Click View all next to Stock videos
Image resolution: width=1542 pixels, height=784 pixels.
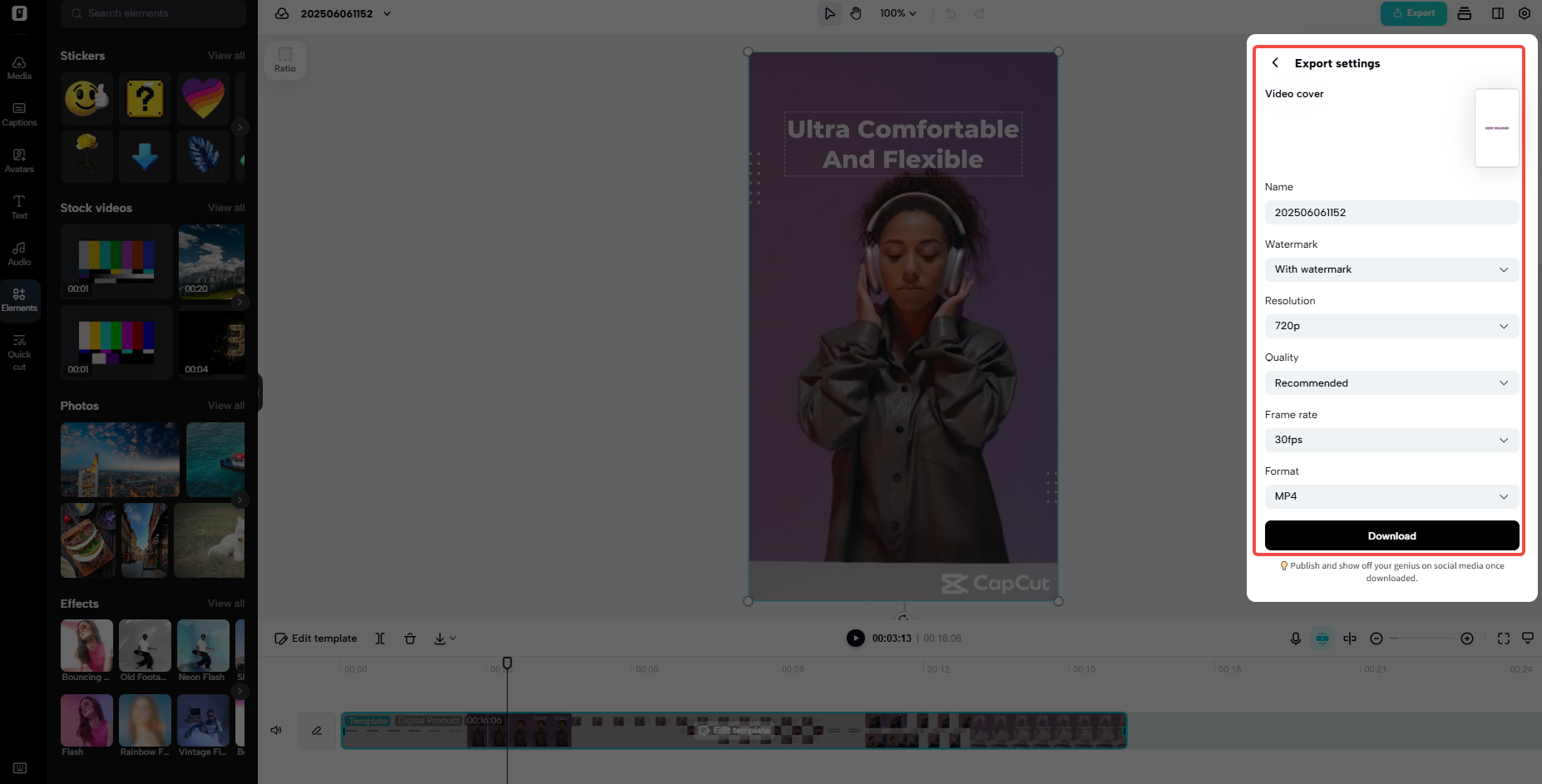pos(225,208)
